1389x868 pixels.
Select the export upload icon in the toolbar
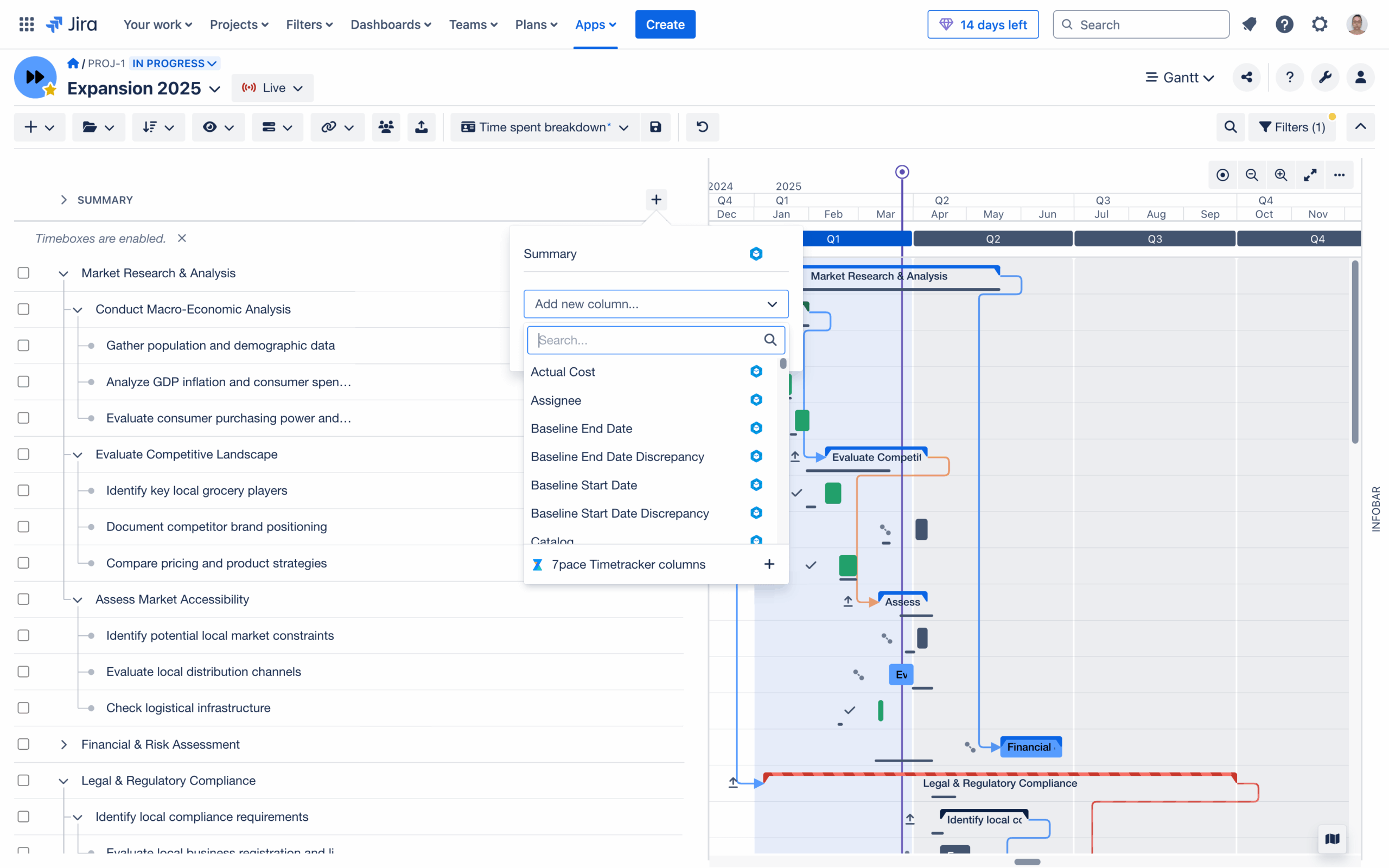[x=421, y=127]
